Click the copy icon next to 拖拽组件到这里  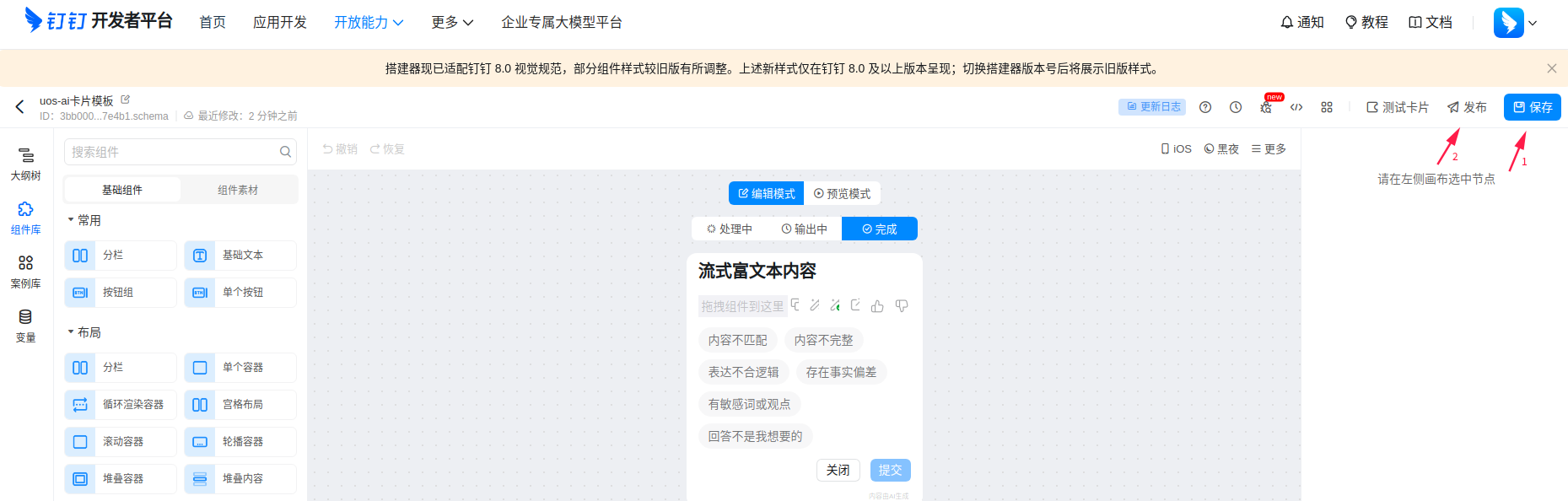[x=795, y=305]
